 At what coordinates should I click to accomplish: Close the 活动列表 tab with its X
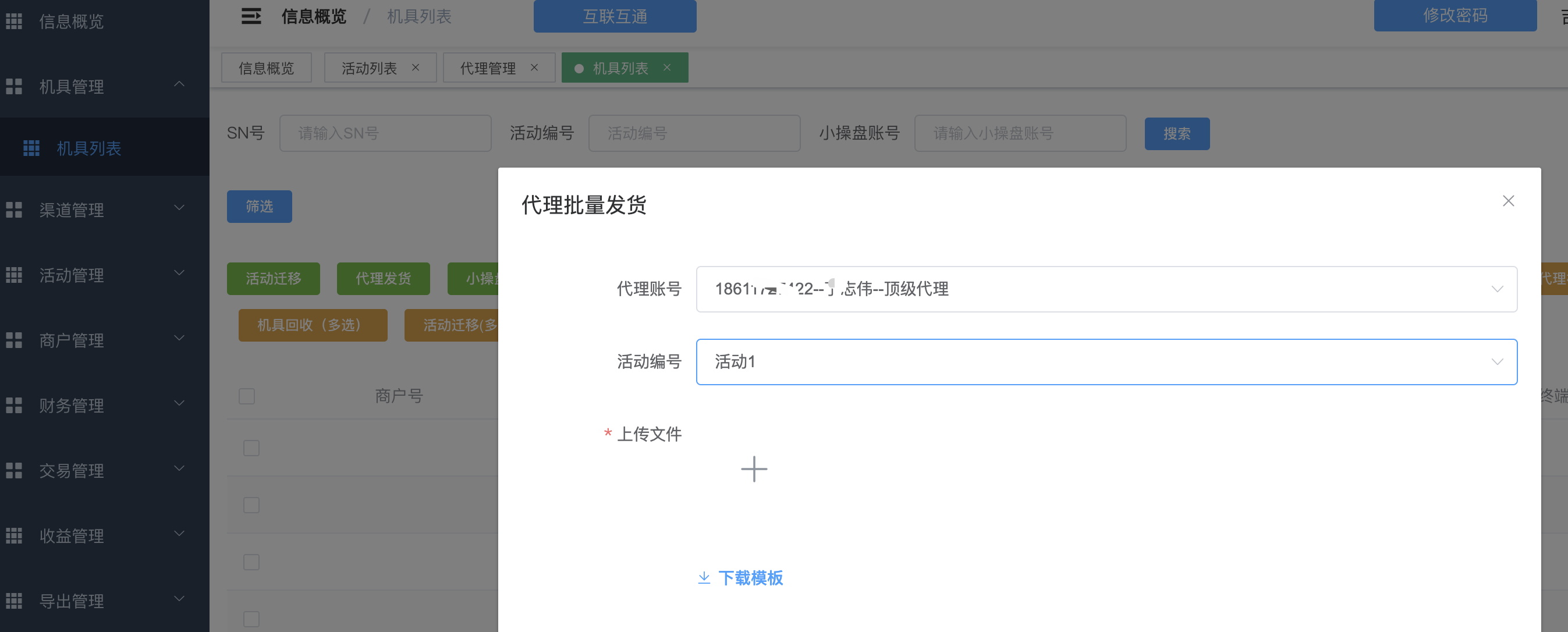point(416,68)
